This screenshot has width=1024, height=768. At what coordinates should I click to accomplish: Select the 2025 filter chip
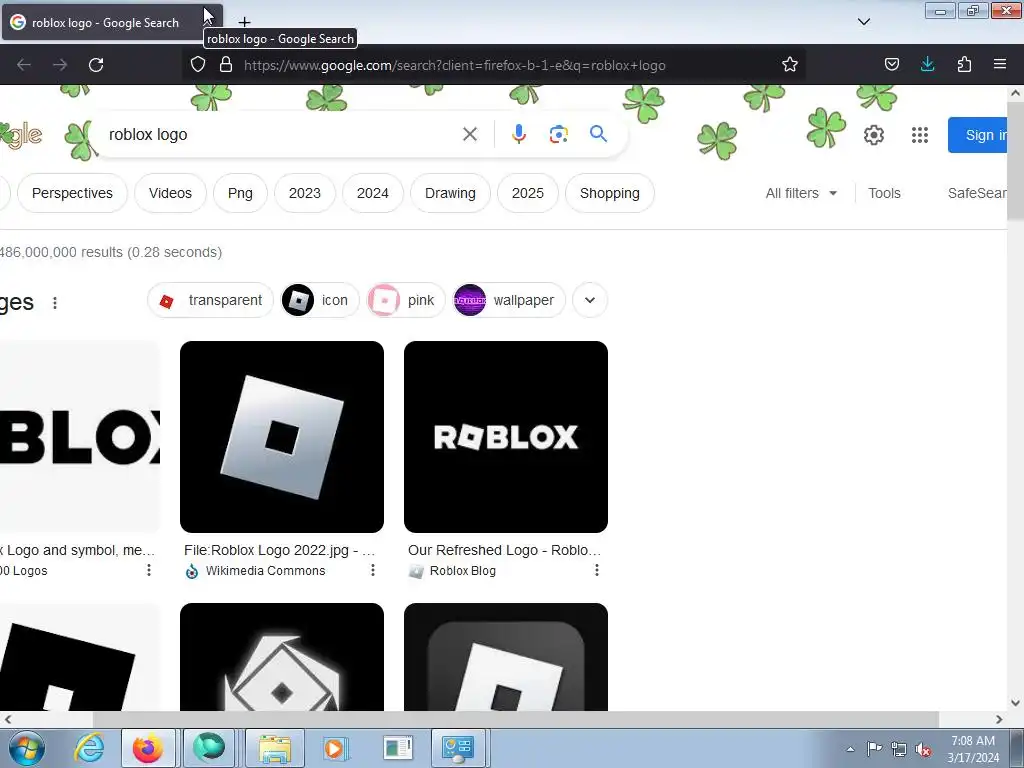click(x=528, y=193)
